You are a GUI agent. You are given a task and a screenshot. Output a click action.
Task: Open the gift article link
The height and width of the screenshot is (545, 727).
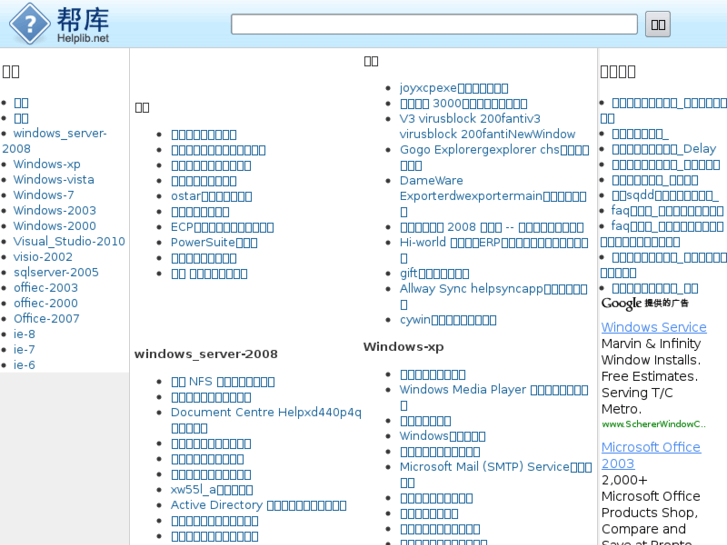[434, 274]
